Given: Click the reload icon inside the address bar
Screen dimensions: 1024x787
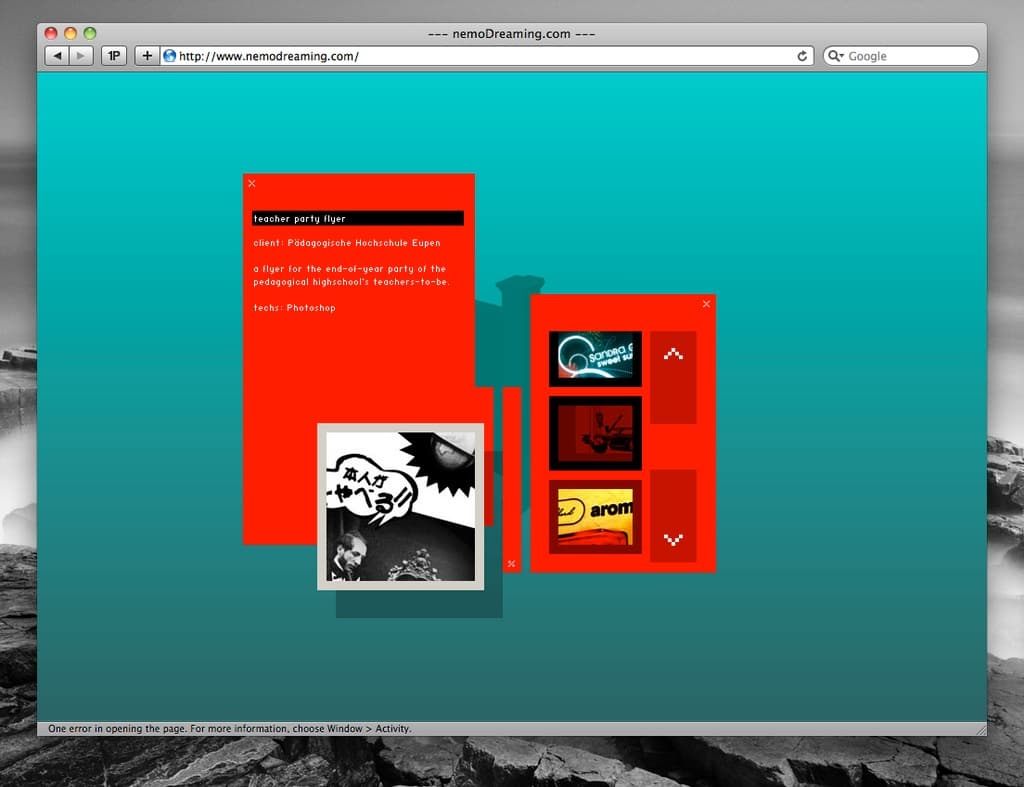Looking at the screenshot, I should click(x=801, y=56).
